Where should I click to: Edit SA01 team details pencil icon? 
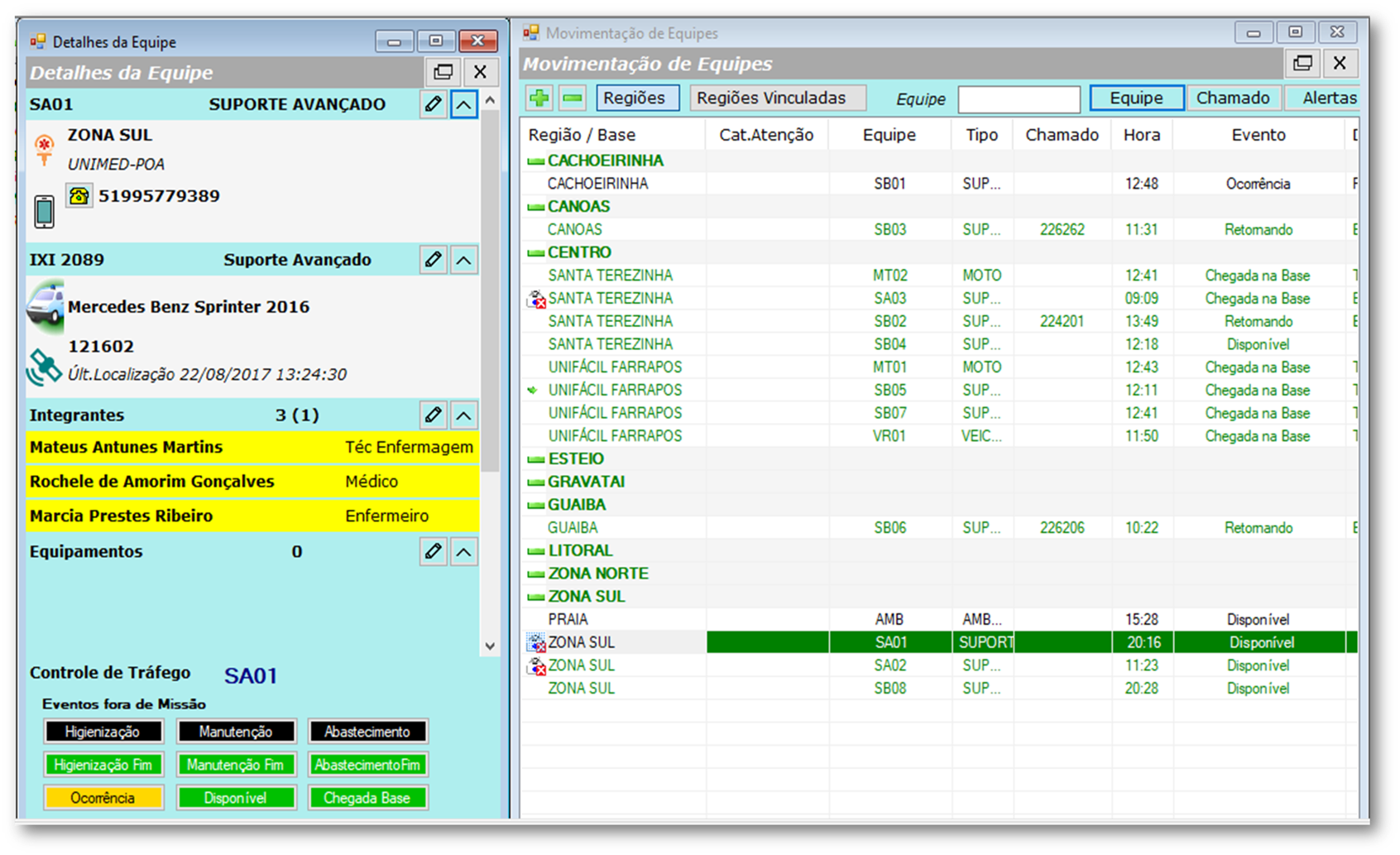[x=433, y=104]
